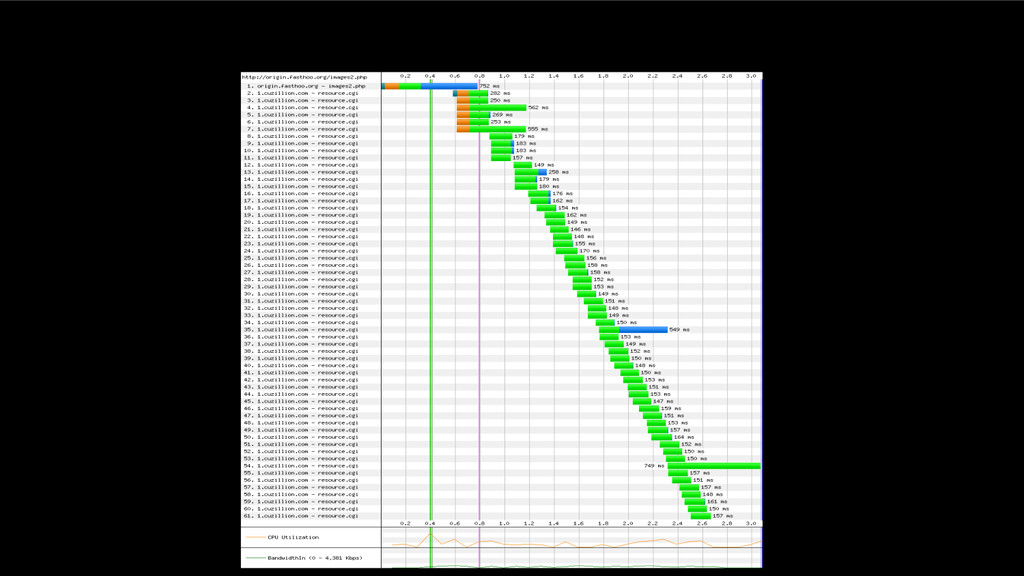Viewport: 1024px width, 576px height.
Task: Select row 10 1.cuzillion.com resource.cgi label
Action: point(302,150)
